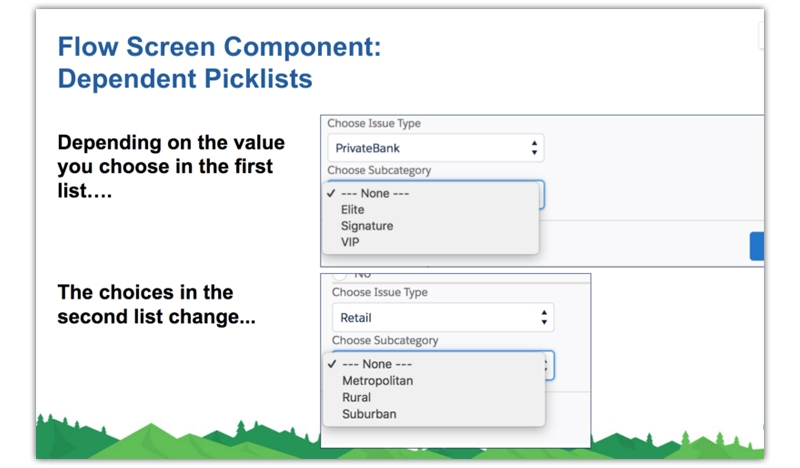Select the partially hidden No radio button
This screenshot has width=800, height=468.
(340, 274)
